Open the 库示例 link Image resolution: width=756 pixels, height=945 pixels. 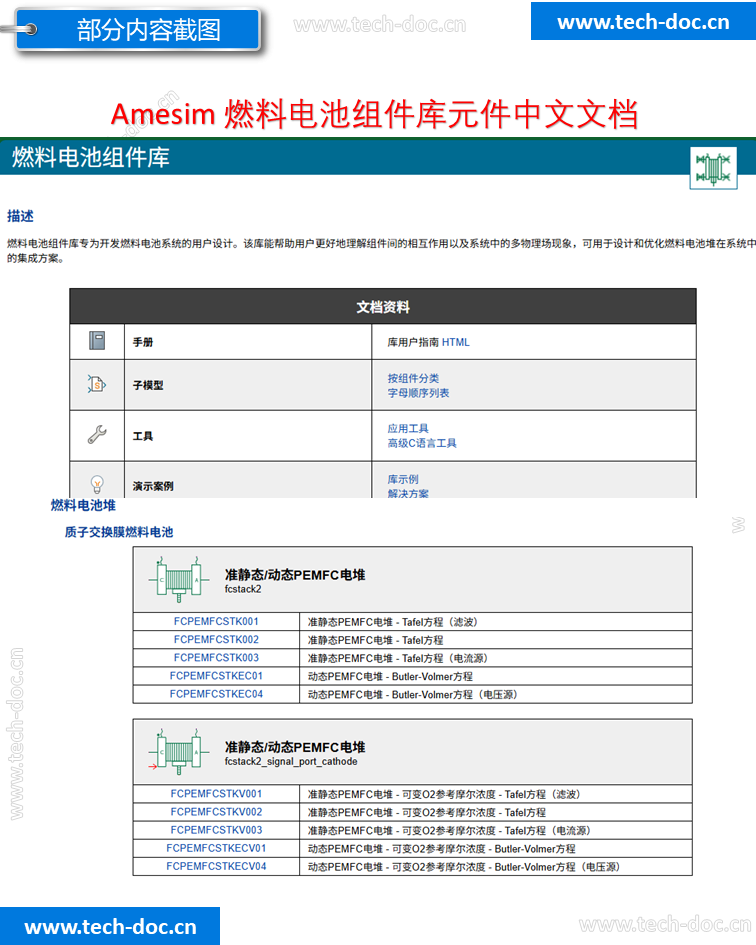[403, 479]
